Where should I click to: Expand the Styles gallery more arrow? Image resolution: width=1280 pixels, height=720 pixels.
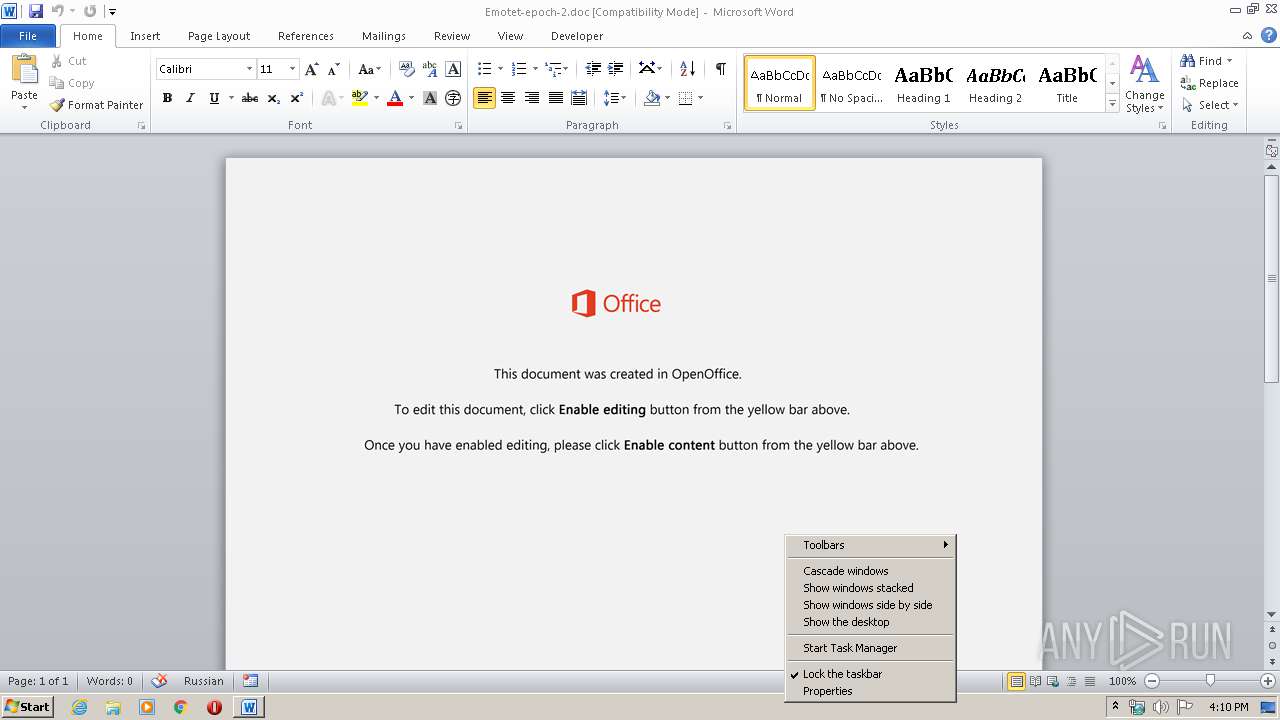pos(1112,103)
